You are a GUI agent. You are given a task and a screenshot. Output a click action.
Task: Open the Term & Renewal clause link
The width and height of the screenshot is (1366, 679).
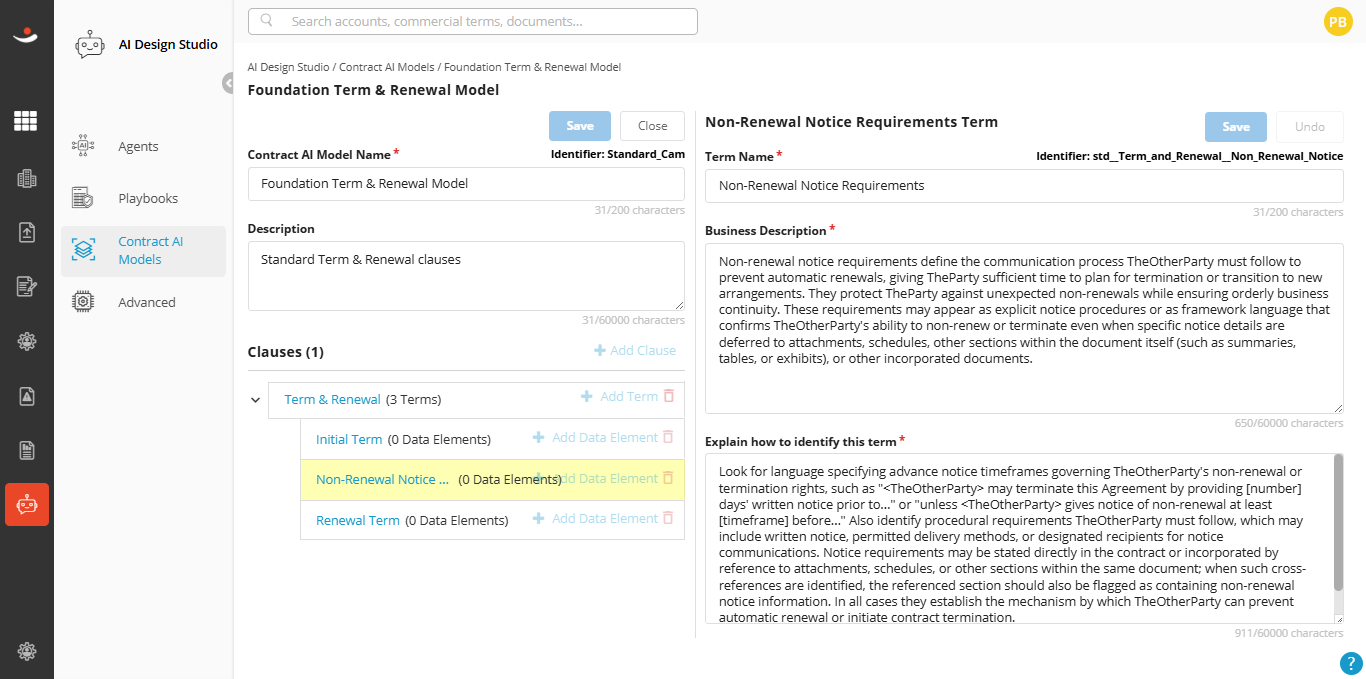[332, 399]
